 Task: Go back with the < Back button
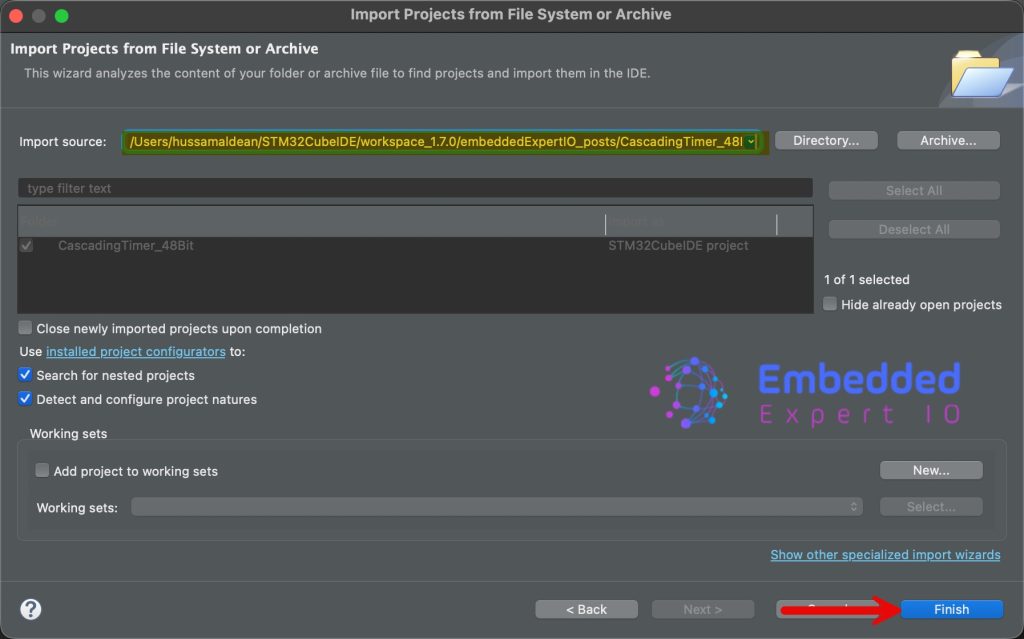click(x=586, y=609)
